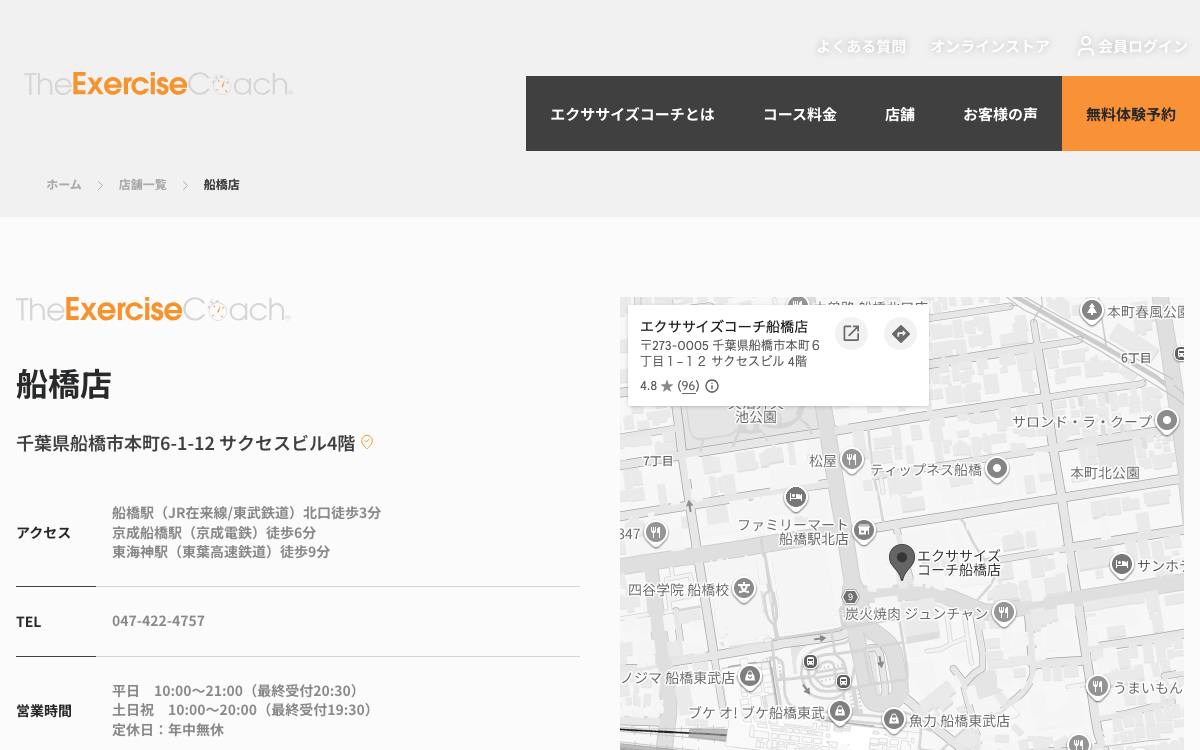
Task: Click ブケ オ! ブケ船橋東武 shop marker
Action: [840, 712]
